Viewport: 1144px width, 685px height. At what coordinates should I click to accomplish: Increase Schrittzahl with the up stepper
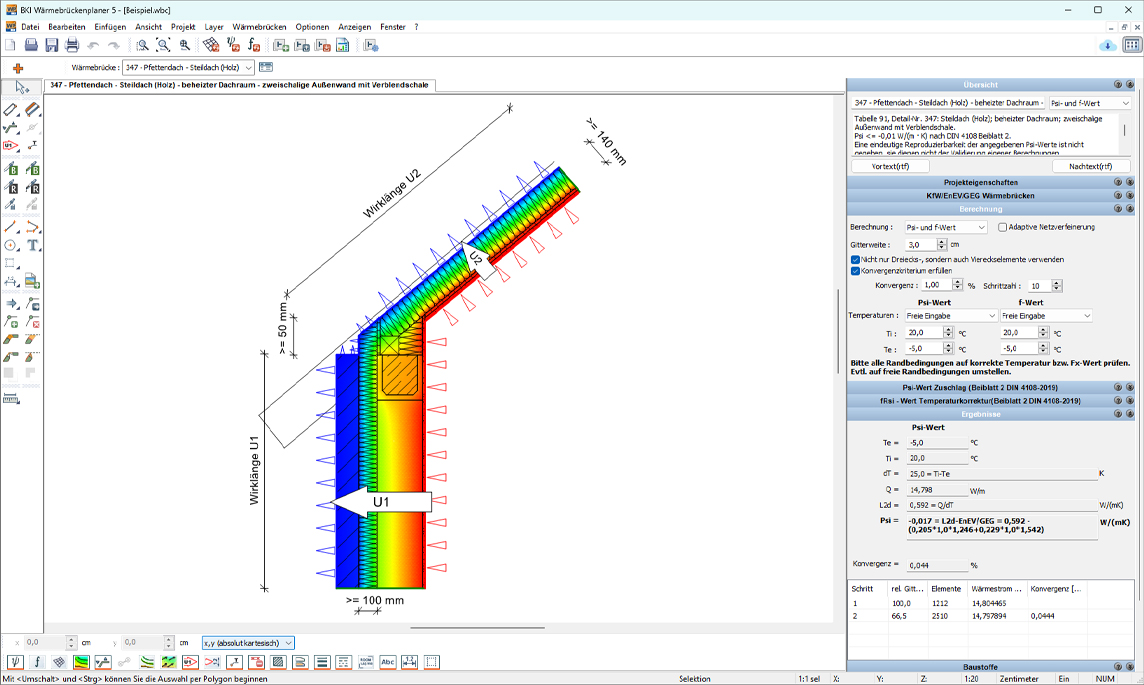click(x=1056, y=282)
